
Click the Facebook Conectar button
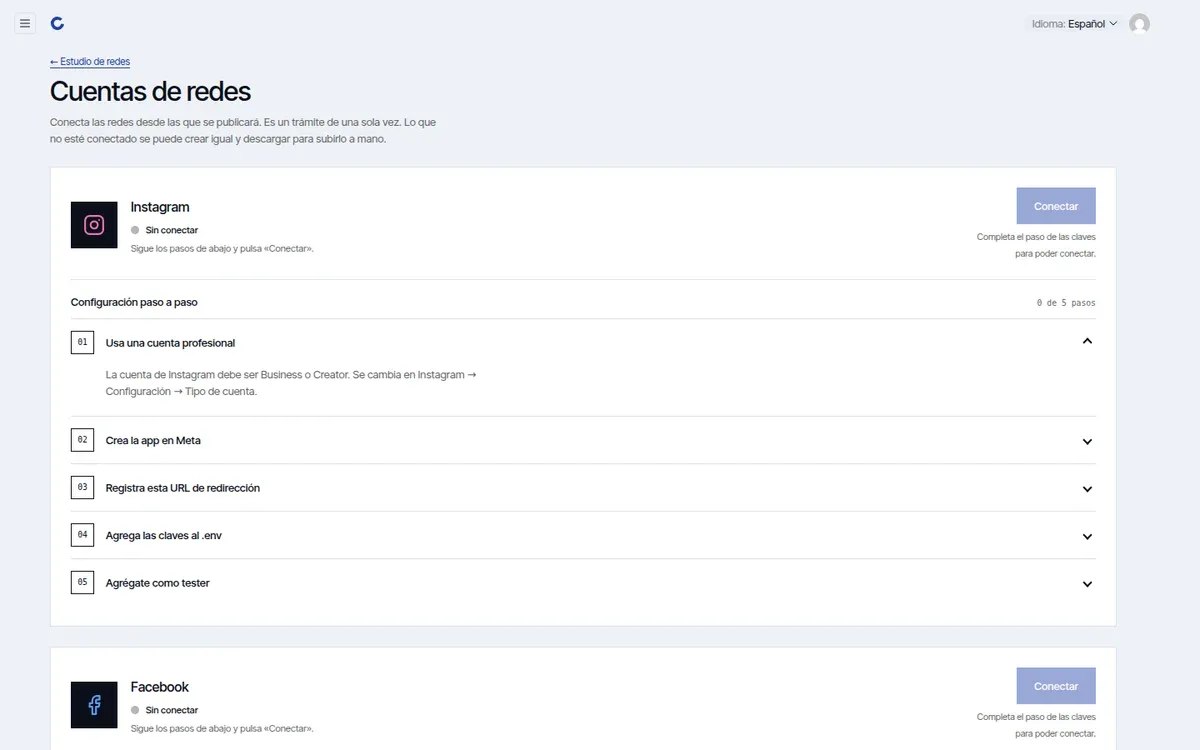[x=1056, y=686]
